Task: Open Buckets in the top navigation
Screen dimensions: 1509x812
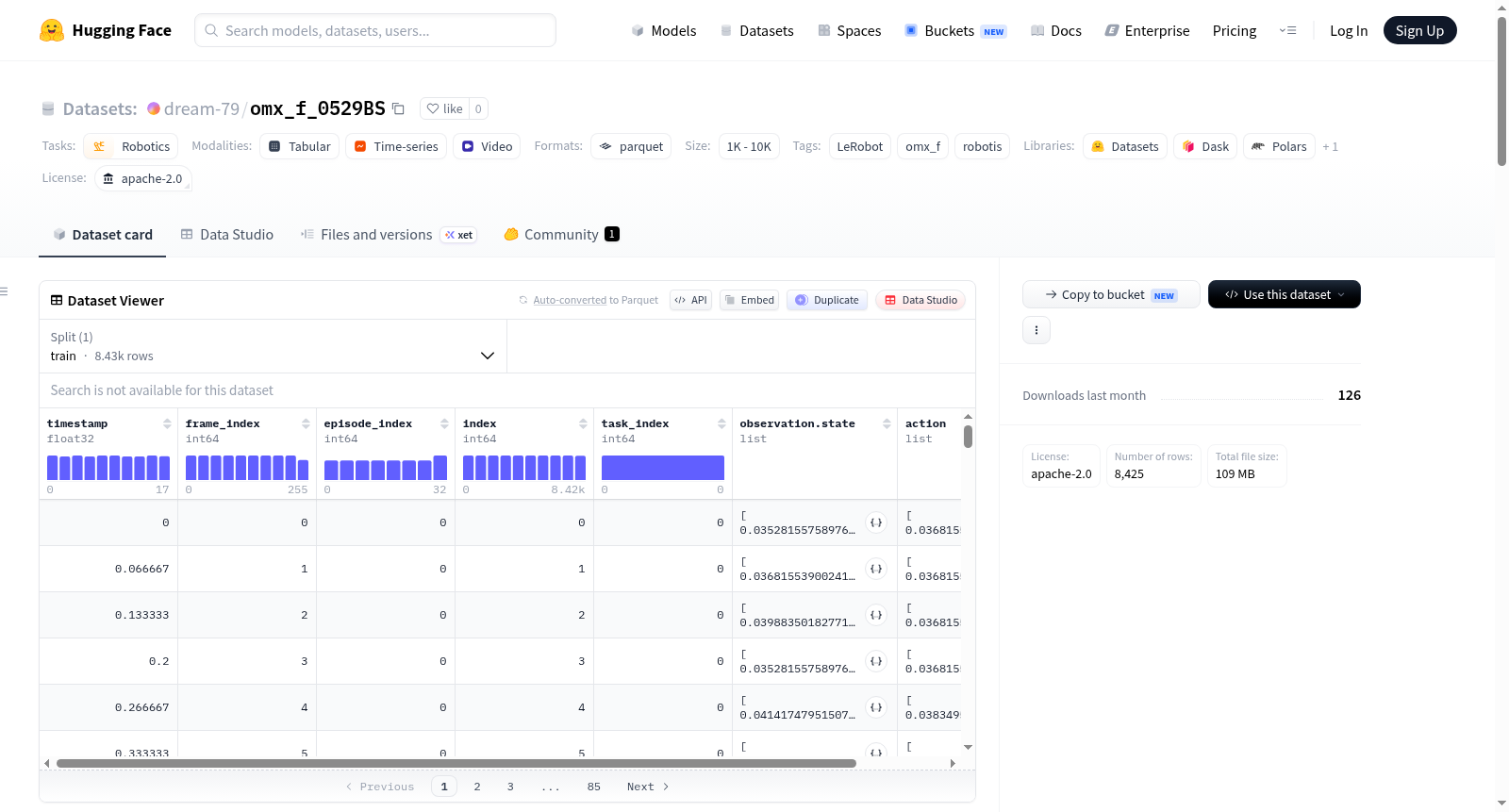Action: coord(955,30)
